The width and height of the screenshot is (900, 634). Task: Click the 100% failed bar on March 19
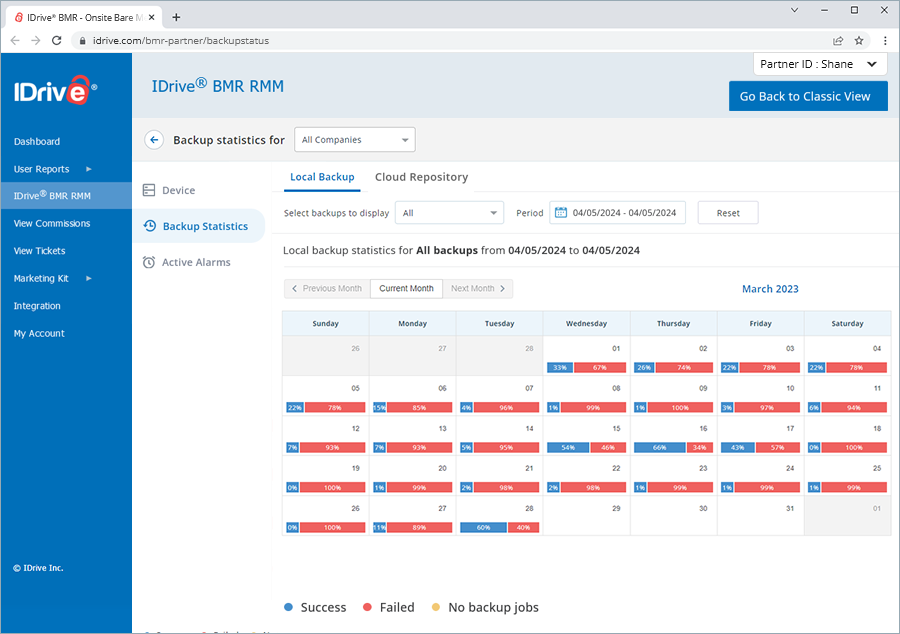[332, 488]
